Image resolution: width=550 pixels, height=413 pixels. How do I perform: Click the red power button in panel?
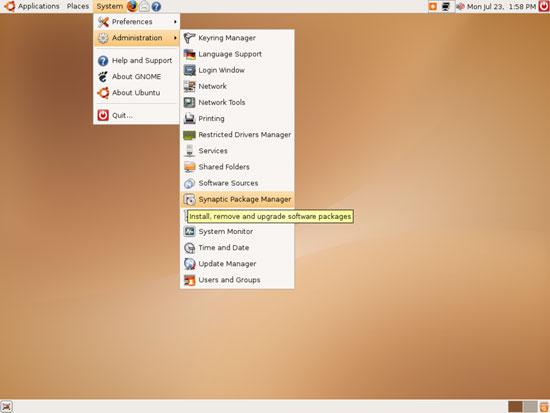pos(544,6)
